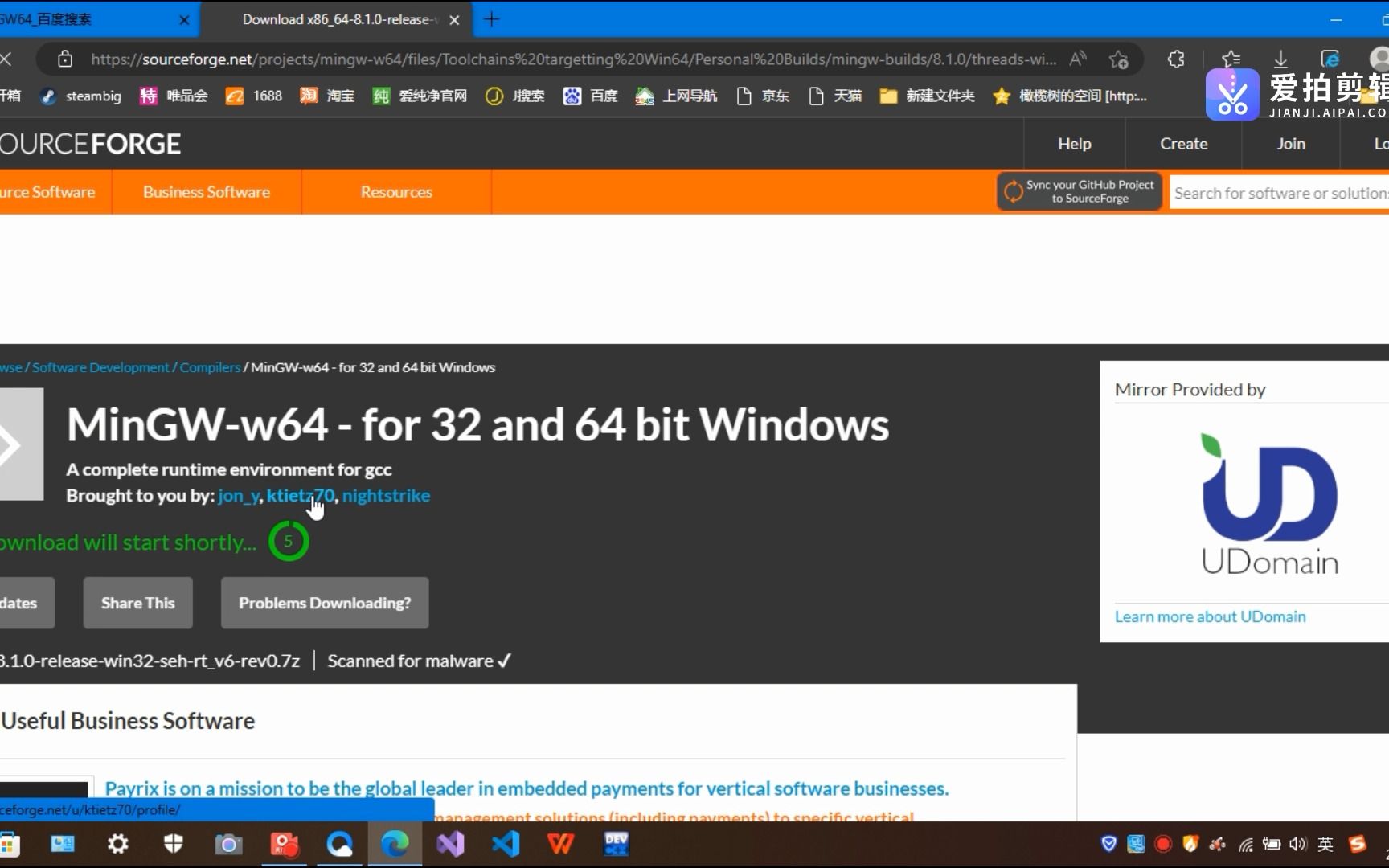1389x868 pixels.
Task: Open a new browser tab with plus
Action: 492,19
